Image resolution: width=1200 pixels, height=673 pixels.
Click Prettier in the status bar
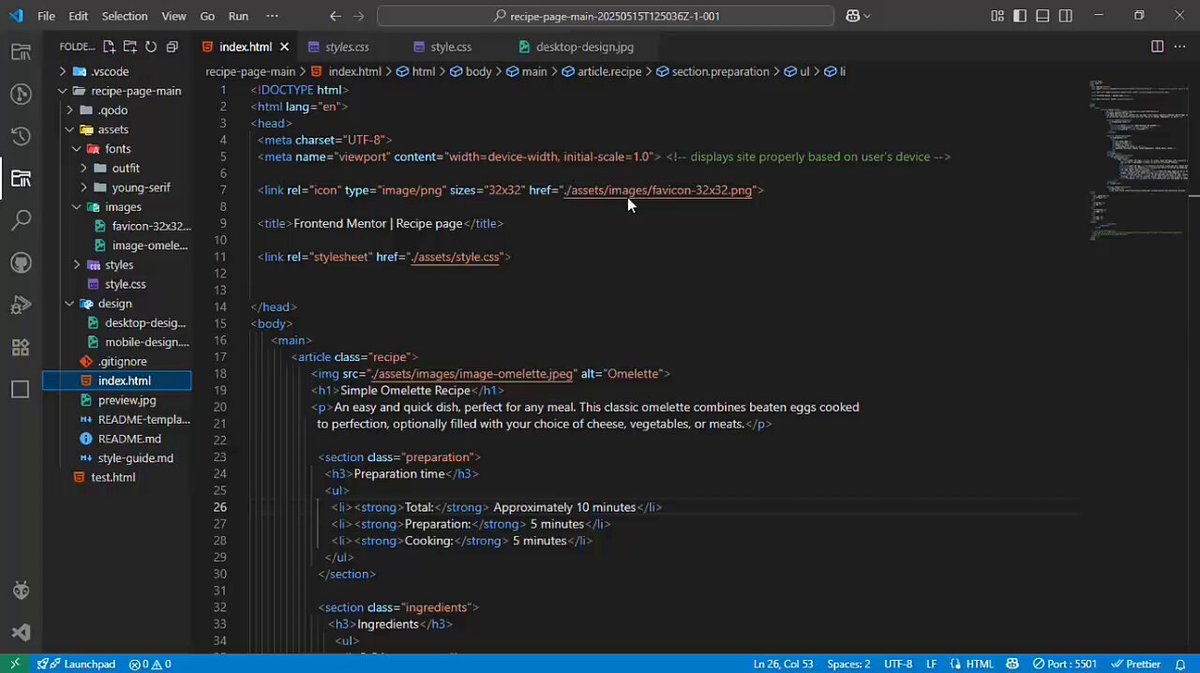pos(1135,664)
